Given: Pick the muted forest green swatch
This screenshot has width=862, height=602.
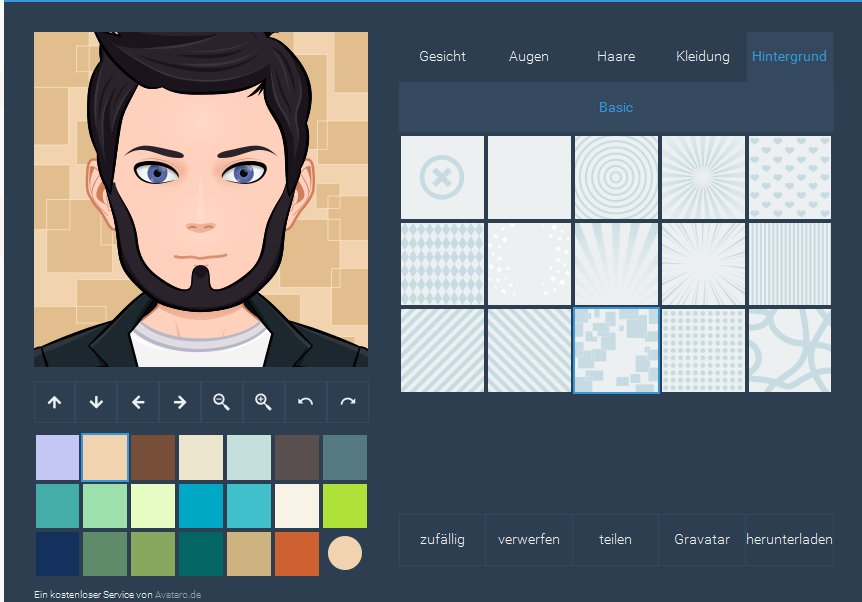Looking at the screenshot, I should click(x=105, y=554).
